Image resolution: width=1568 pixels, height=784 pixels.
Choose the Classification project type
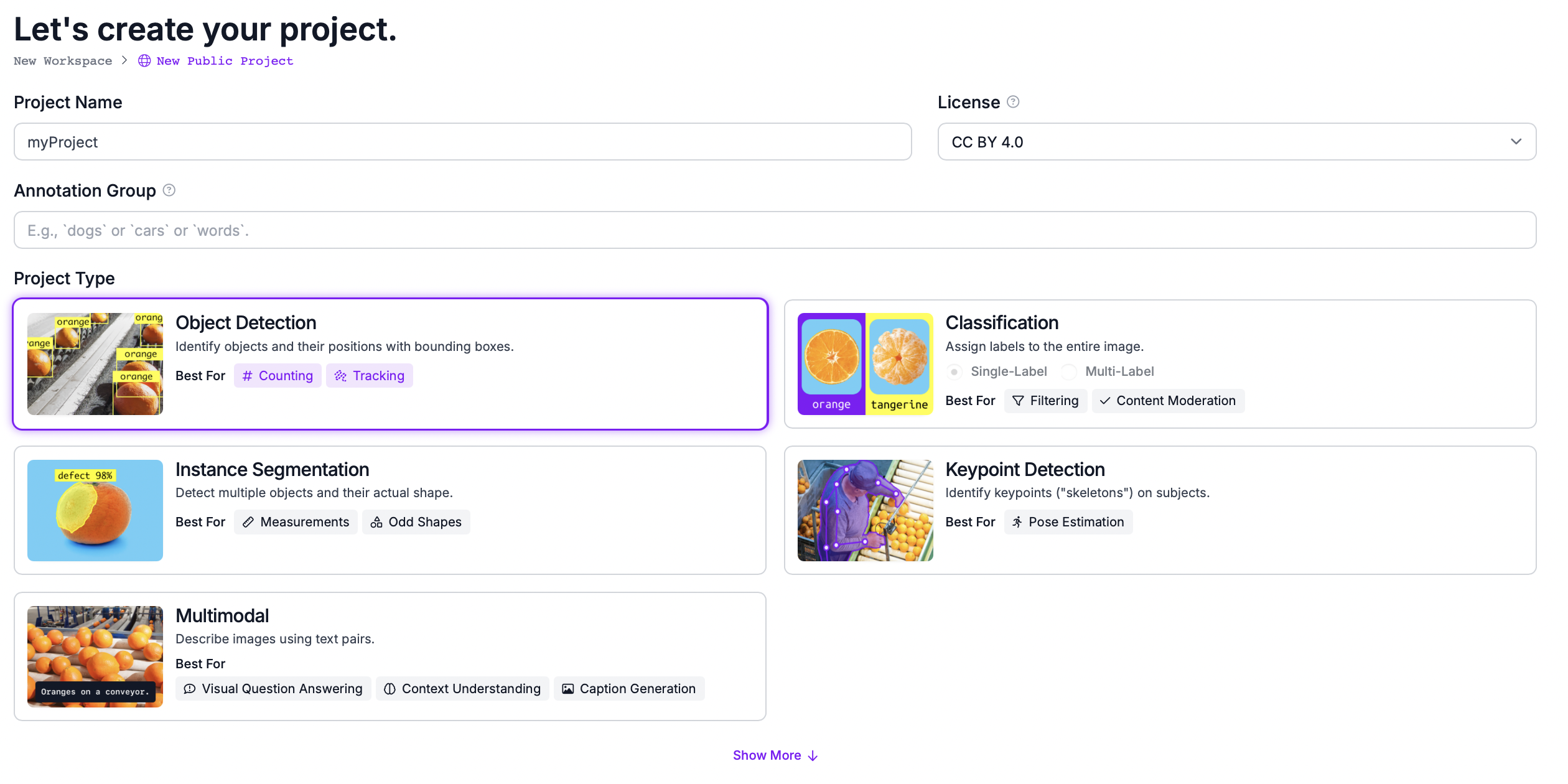pyautogui.click(x=1160, y=365)
